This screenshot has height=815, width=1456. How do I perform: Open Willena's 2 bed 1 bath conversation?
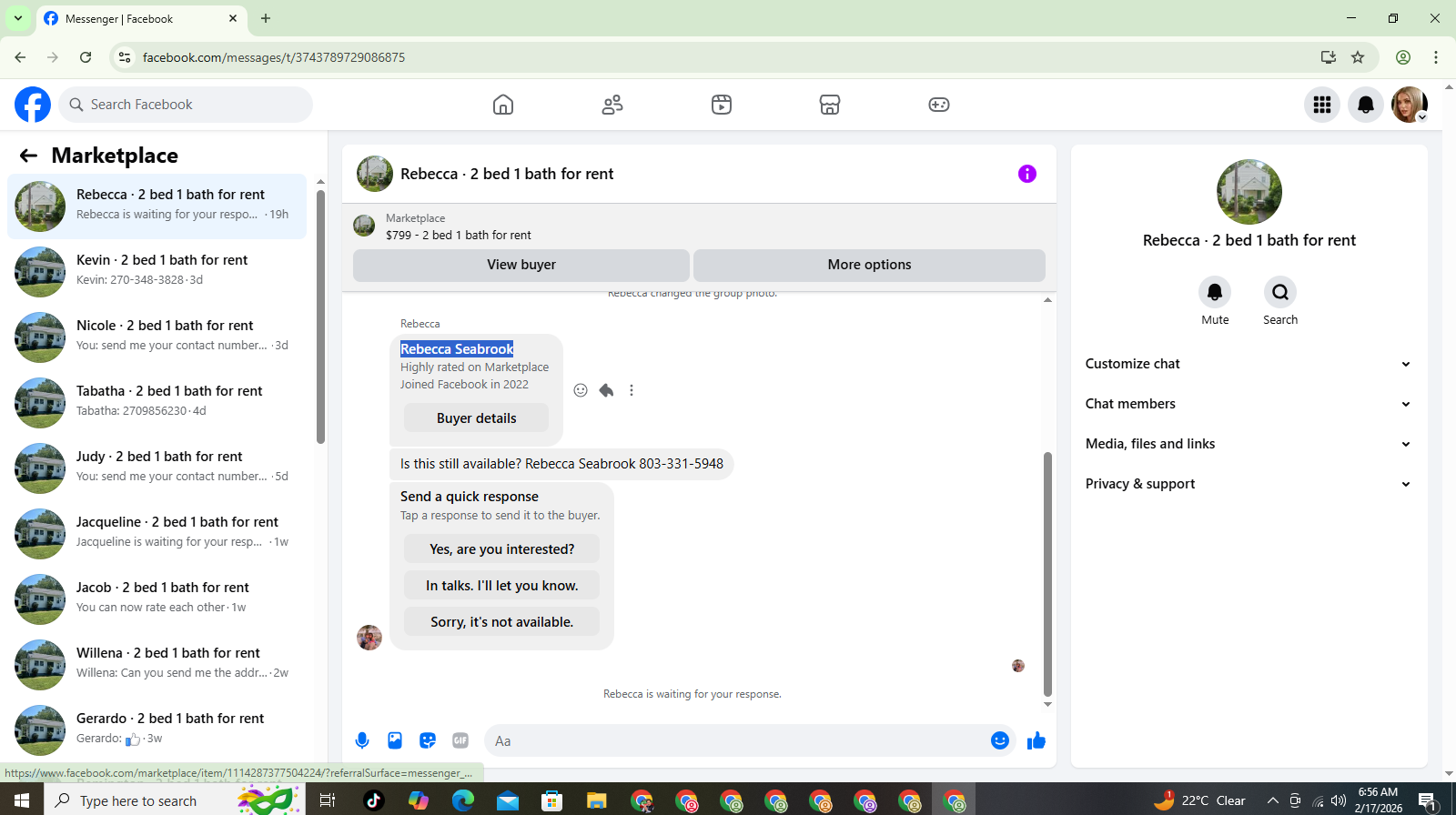157,665
